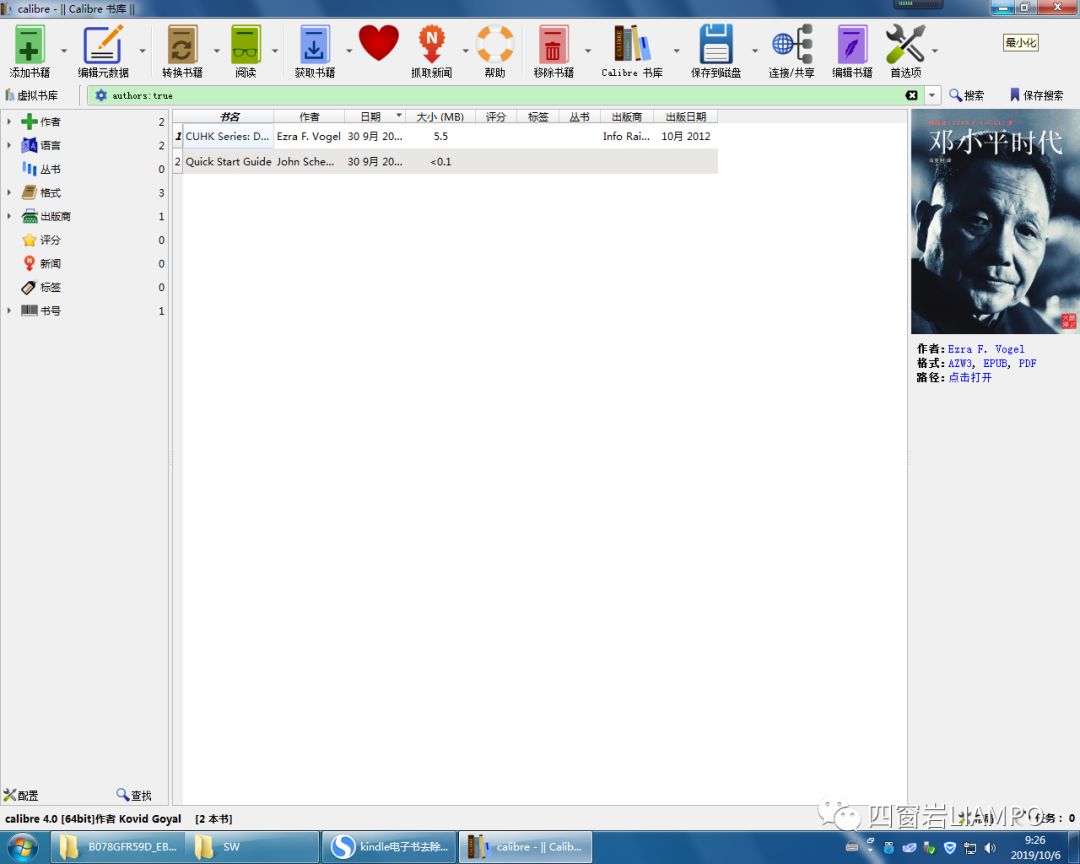Click Save to disk (保存到磁盘) icon
Image resolution: width=1080 pixels, height=864 pixels.
(716, 45)
